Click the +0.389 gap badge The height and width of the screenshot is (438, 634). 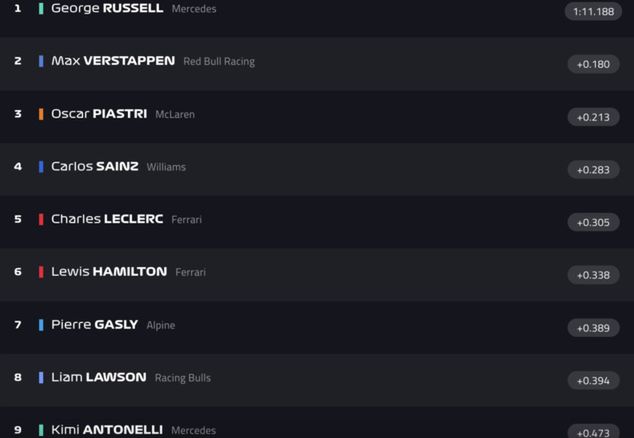593,328
